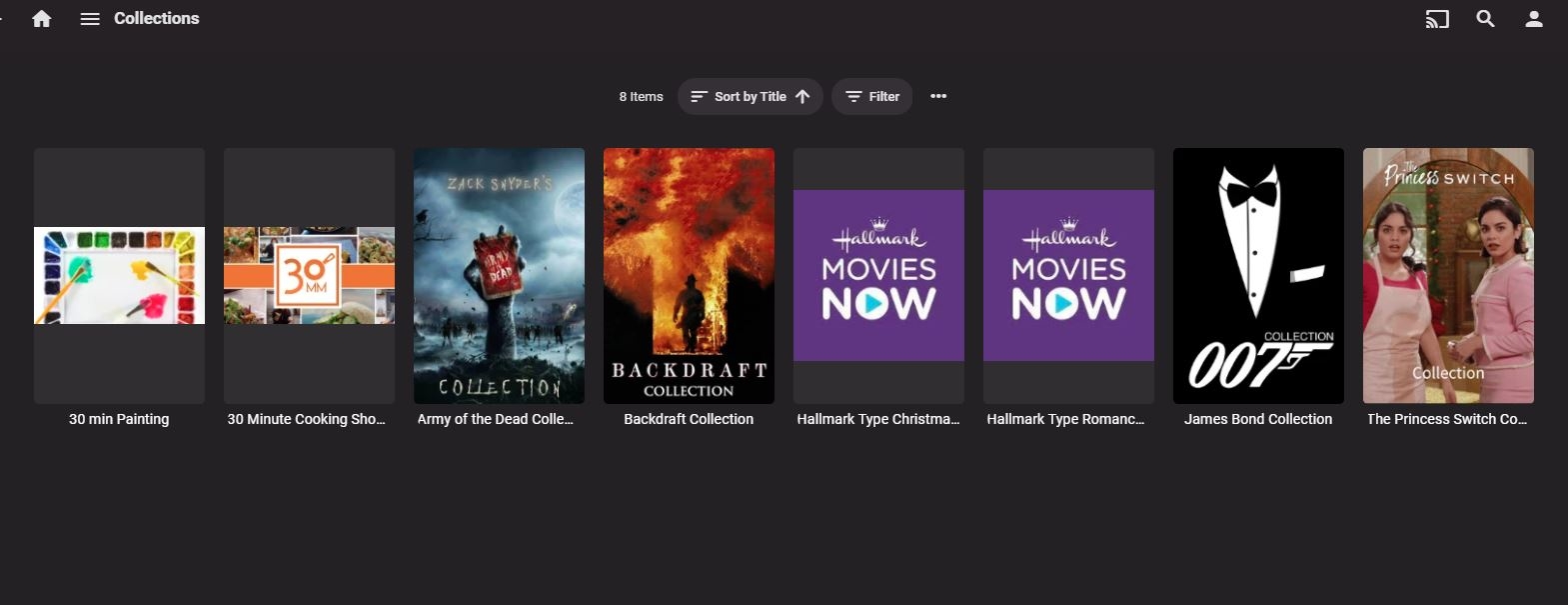Open Hallmark Type Christmas collection poster

[x=878, y=276]
